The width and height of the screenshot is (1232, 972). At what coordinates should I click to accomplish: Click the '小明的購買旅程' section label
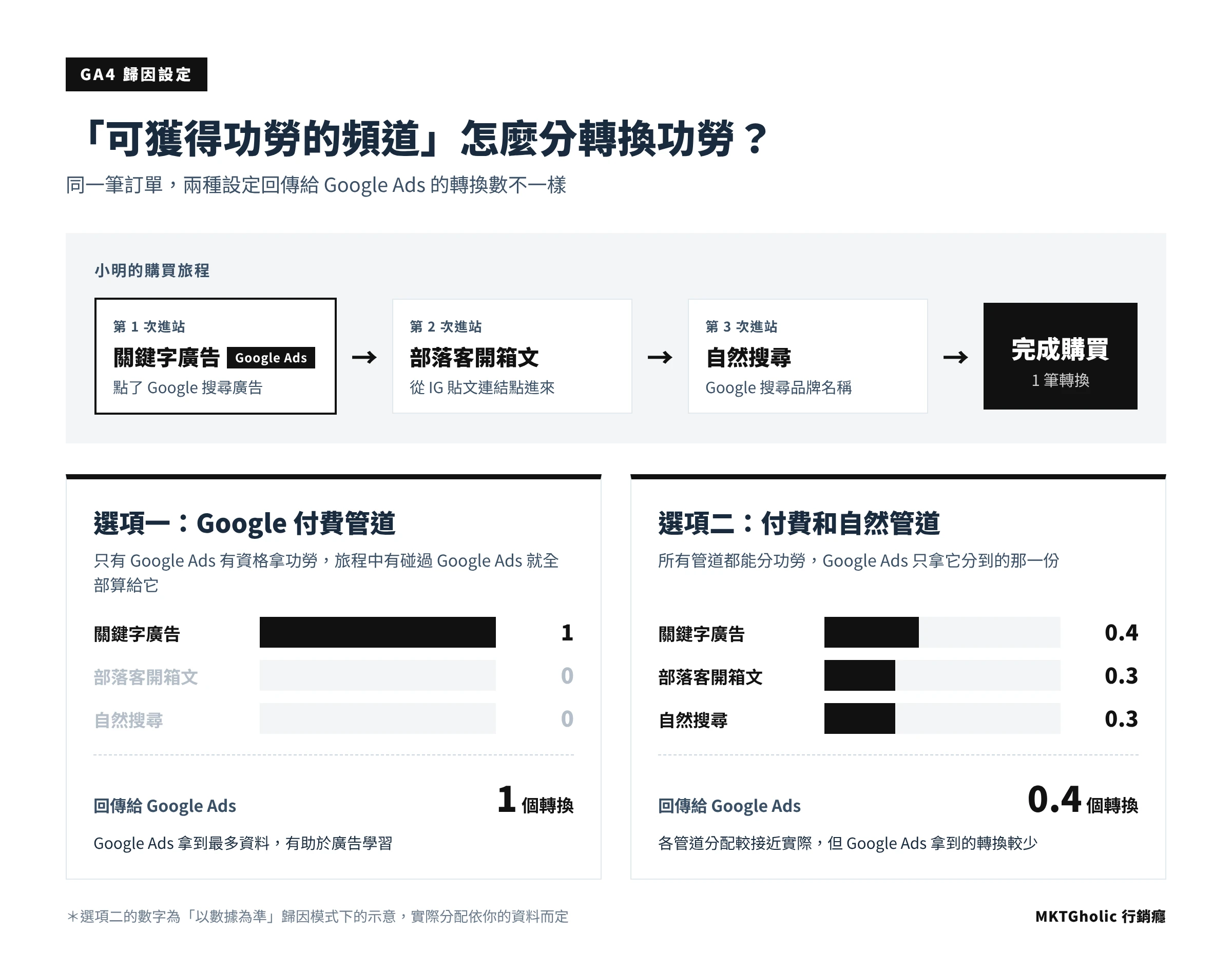(152, 270)
